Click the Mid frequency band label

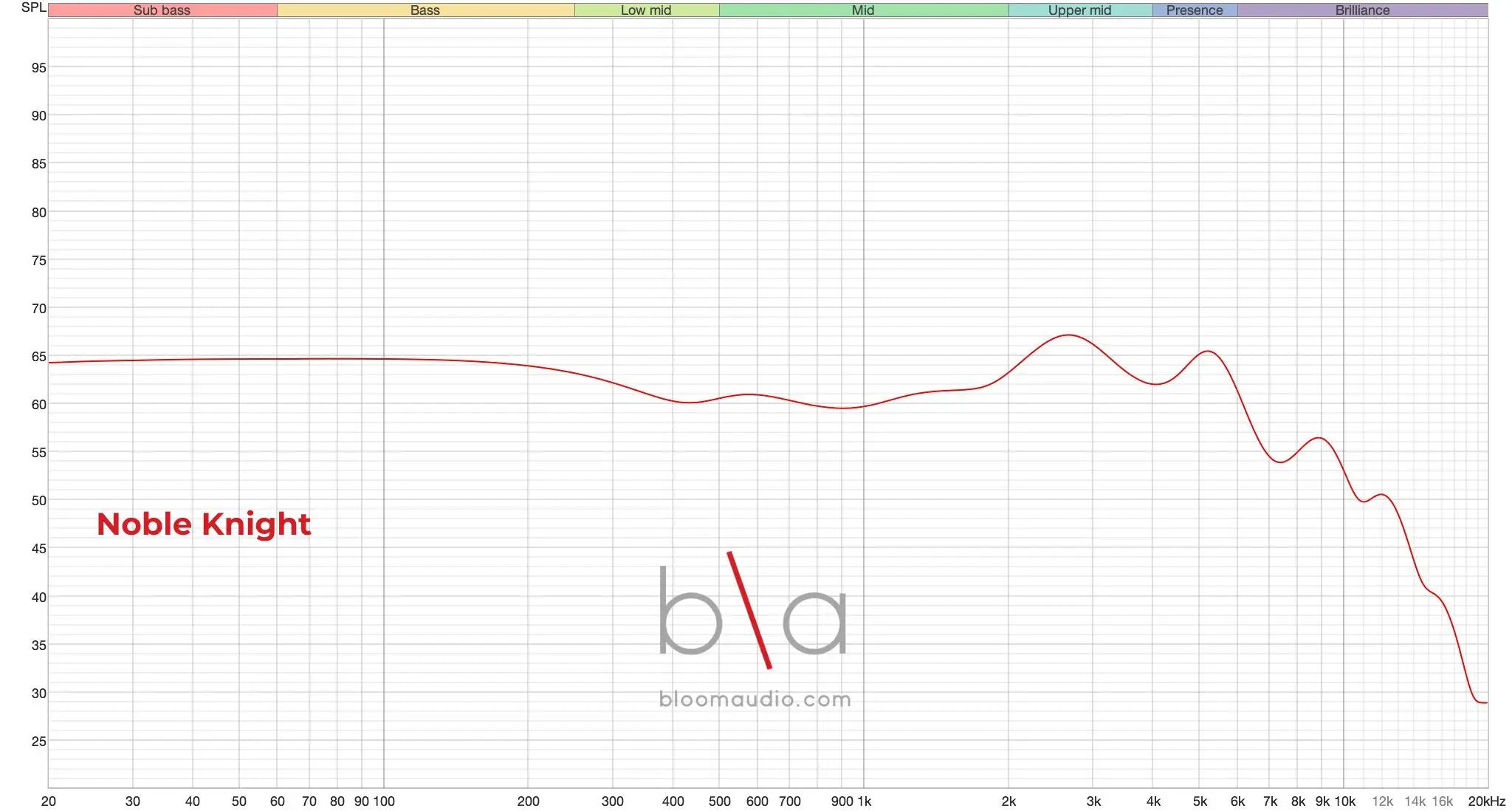click(863, 10)
